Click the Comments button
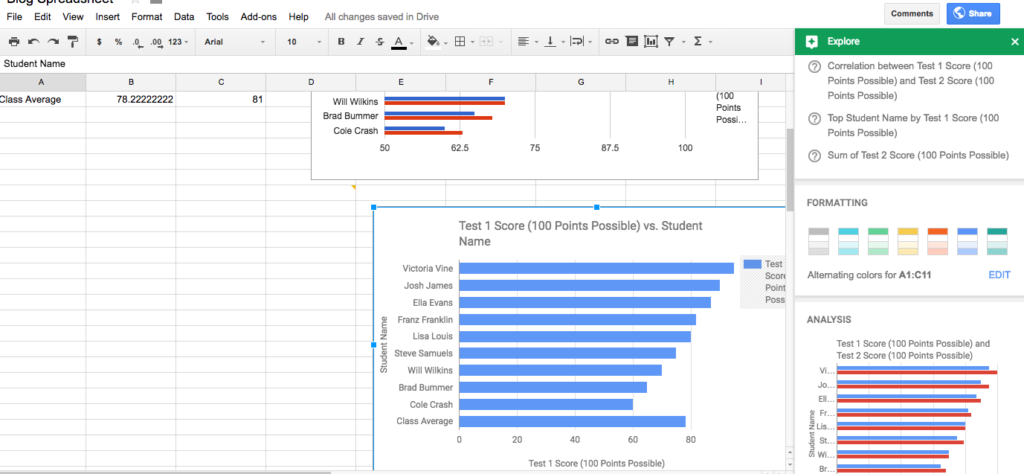The height and width of the screenshot is (474, 1024). 911,14
